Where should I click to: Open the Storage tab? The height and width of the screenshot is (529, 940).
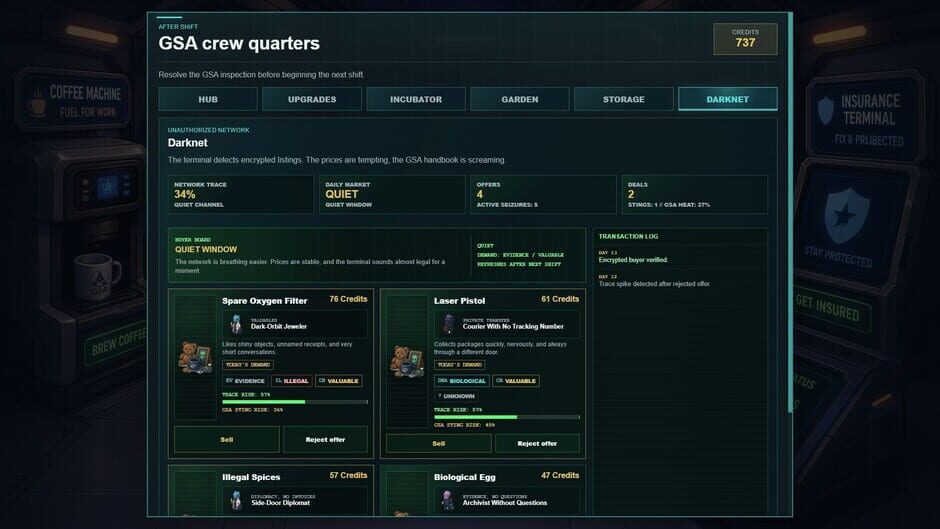(x=623, y=99)
